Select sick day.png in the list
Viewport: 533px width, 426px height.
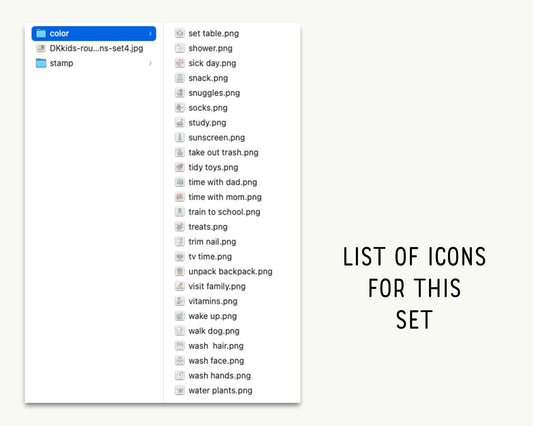click(212, 63)
